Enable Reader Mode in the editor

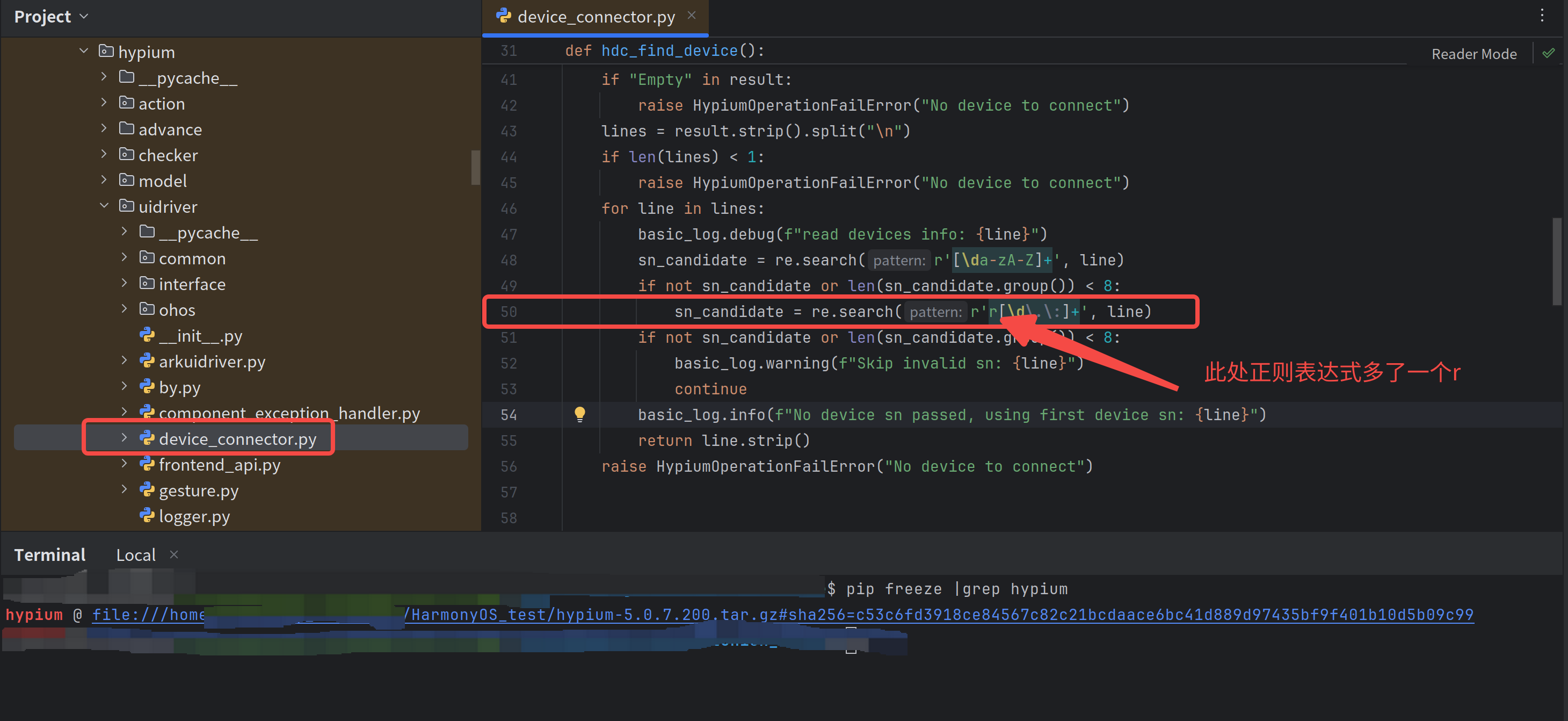(x=1473, y=53)
